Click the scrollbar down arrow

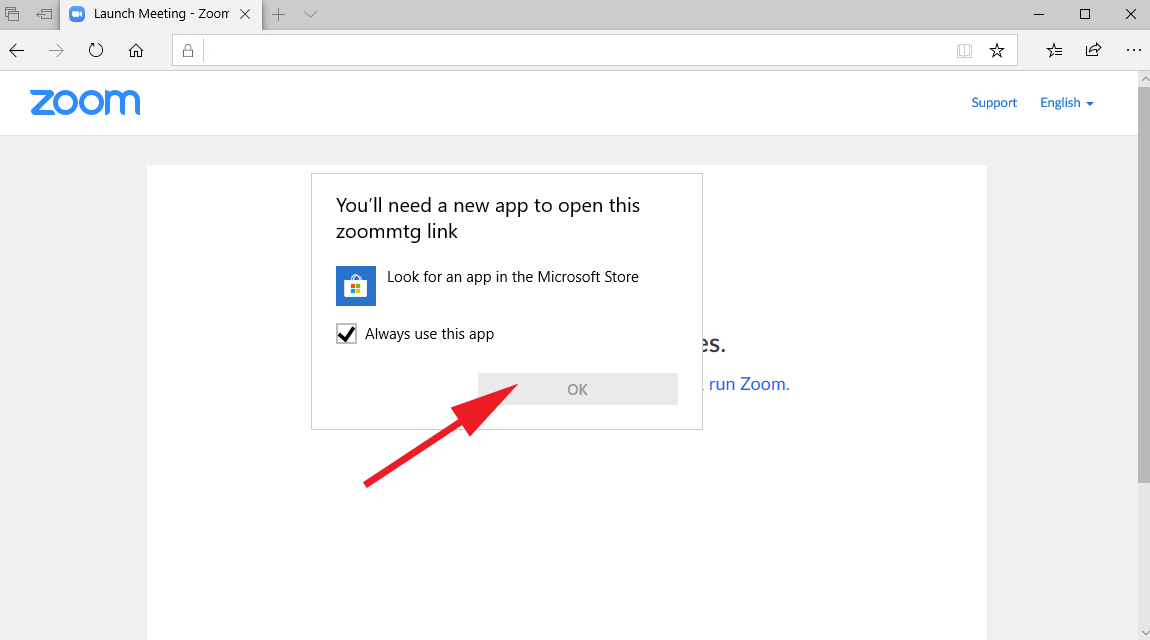coord(1143,633)
